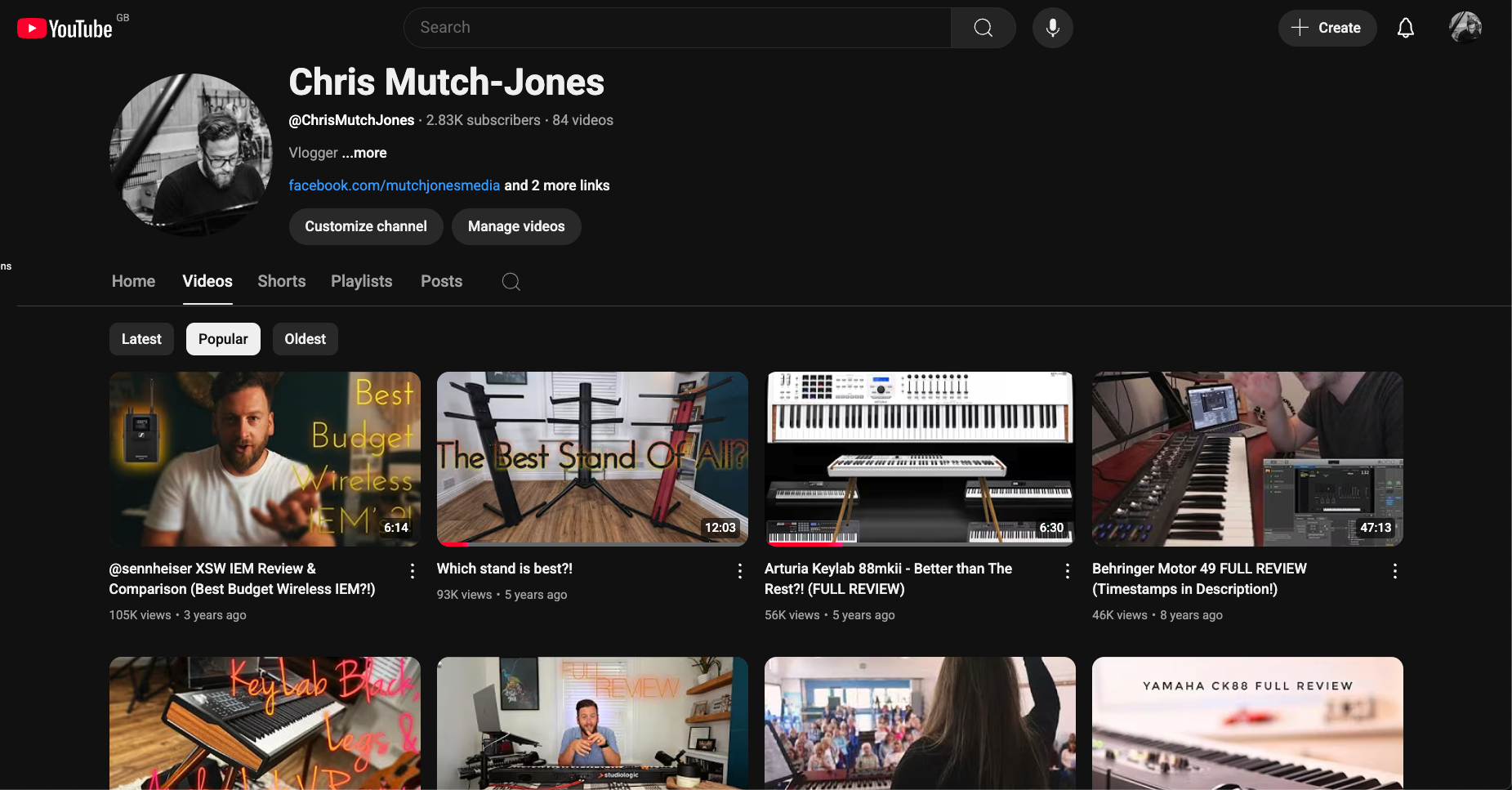Open the studiologic FULL REVIEW thumbnail

(592, 723)
